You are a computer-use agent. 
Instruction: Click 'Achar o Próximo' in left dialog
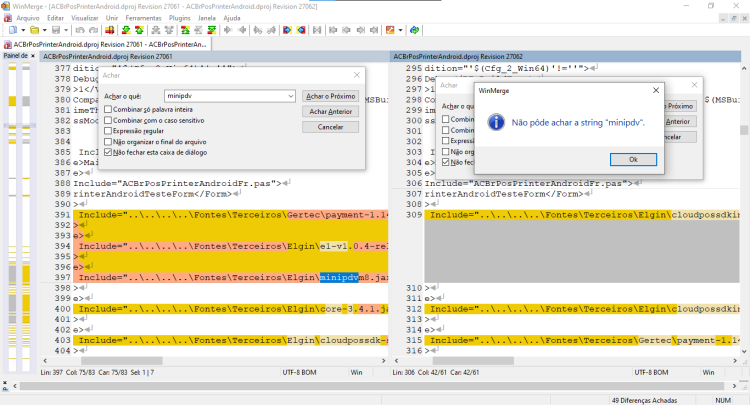pos(331,96)
